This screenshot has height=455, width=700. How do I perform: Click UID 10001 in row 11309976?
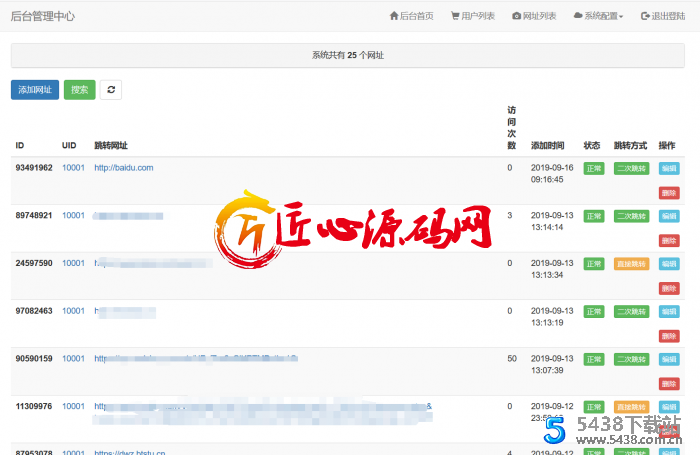click(73, 406)
